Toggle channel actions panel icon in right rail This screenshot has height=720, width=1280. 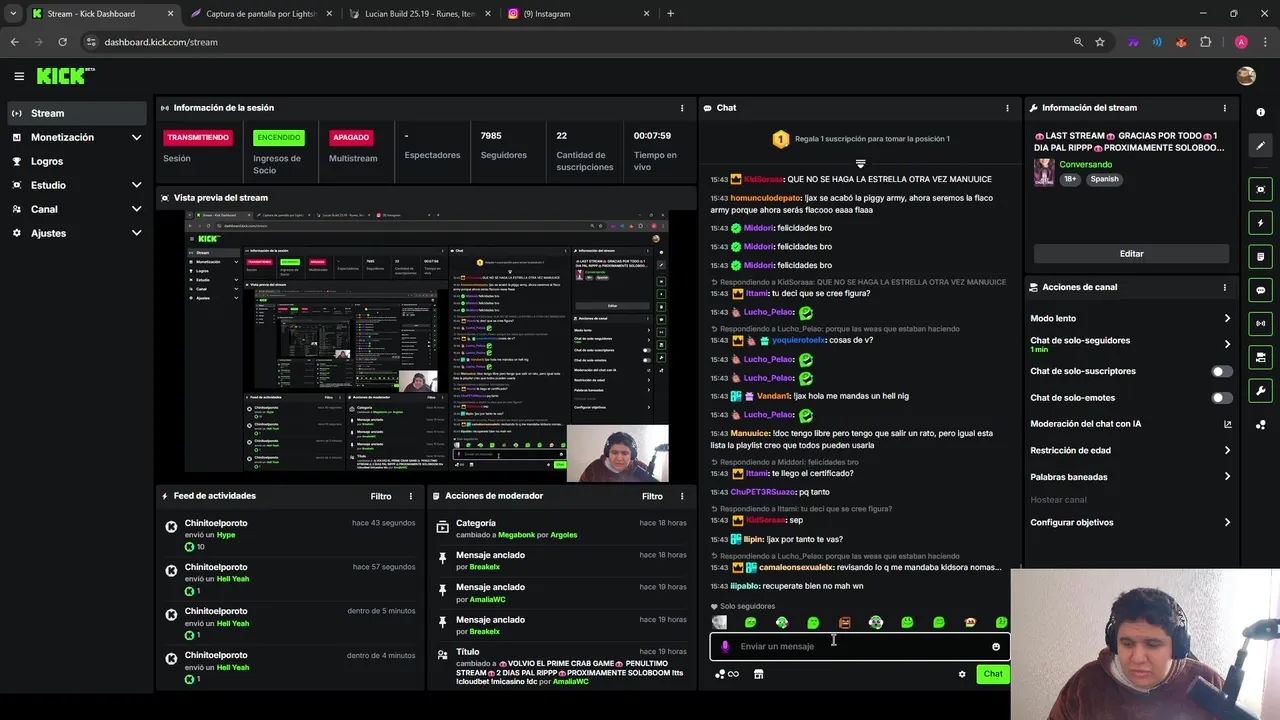[1260, 357]
